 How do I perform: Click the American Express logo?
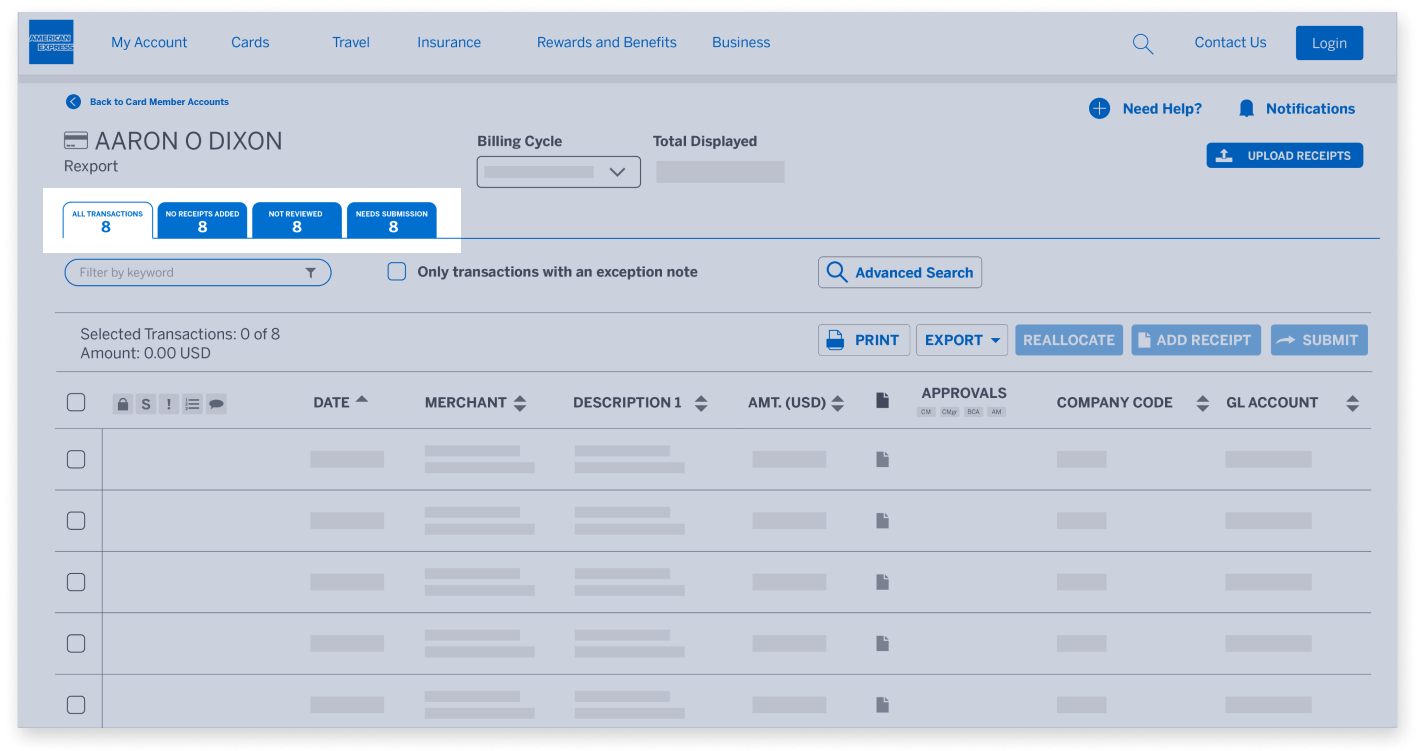pyautogui.click(x=51, y=42)
